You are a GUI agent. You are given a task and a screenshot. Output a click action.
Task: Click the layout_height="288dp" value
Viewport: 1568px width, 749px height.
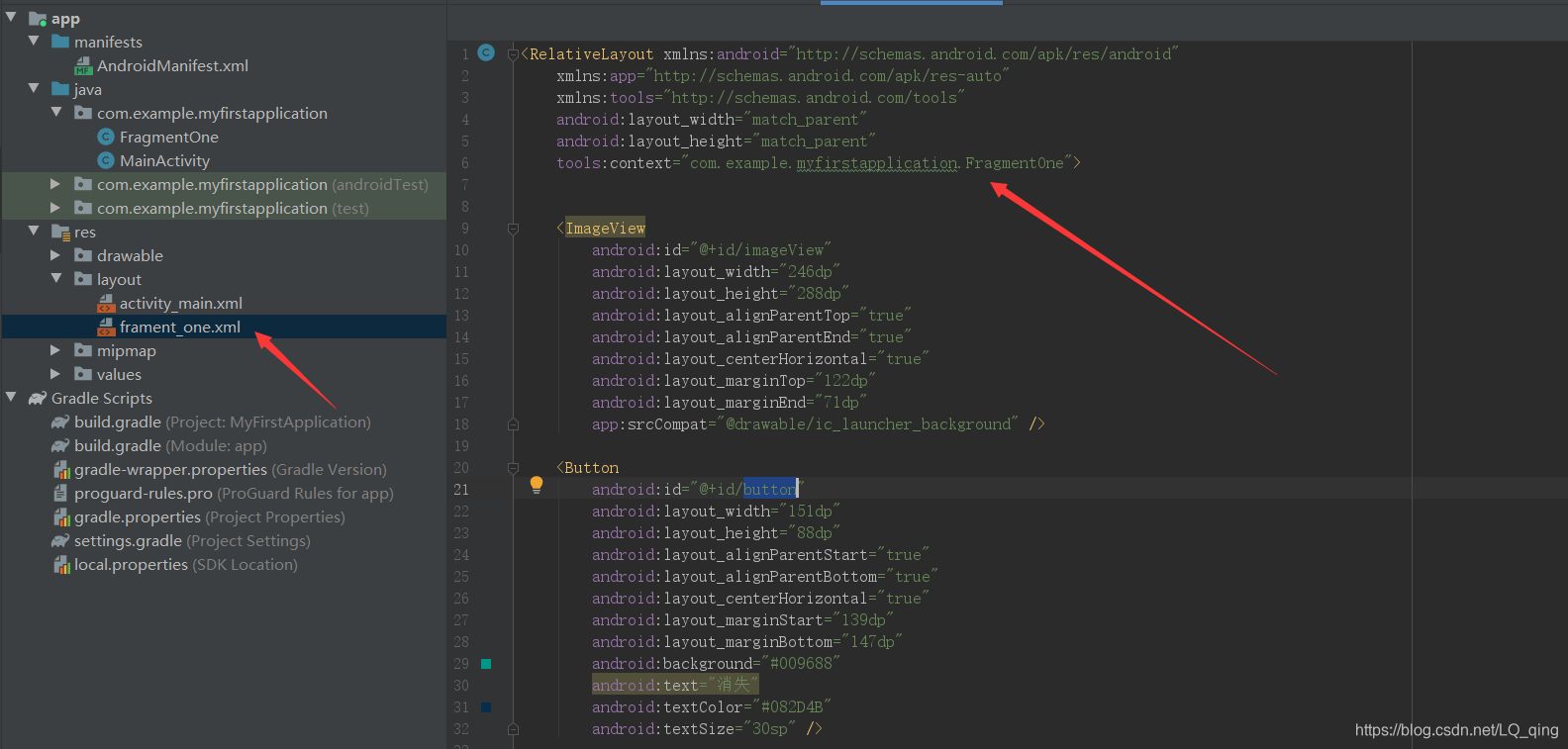[819, 294]
